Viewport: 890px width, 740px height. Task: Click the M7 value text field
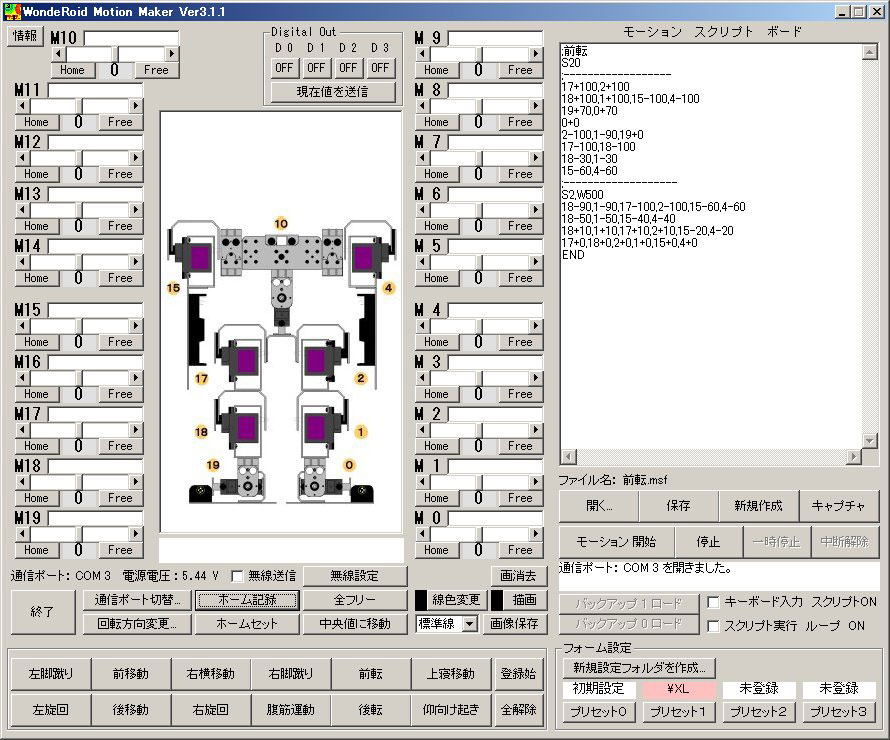click(496, 142)
